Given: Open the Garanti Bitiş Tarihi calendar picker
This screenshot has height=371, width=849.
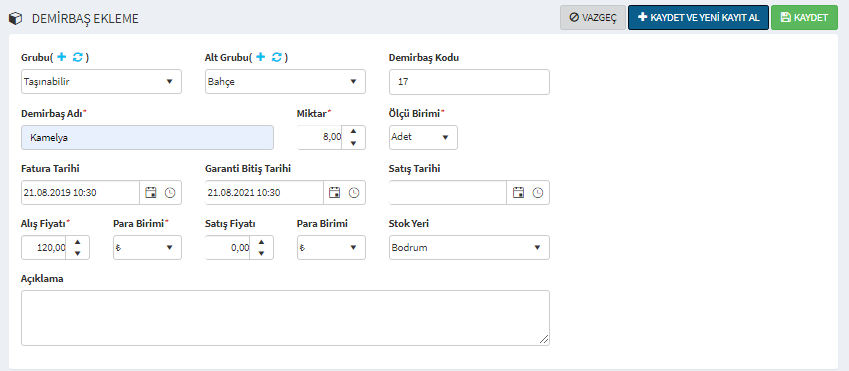Looking at the screenshot, I should tap(335, 192).
